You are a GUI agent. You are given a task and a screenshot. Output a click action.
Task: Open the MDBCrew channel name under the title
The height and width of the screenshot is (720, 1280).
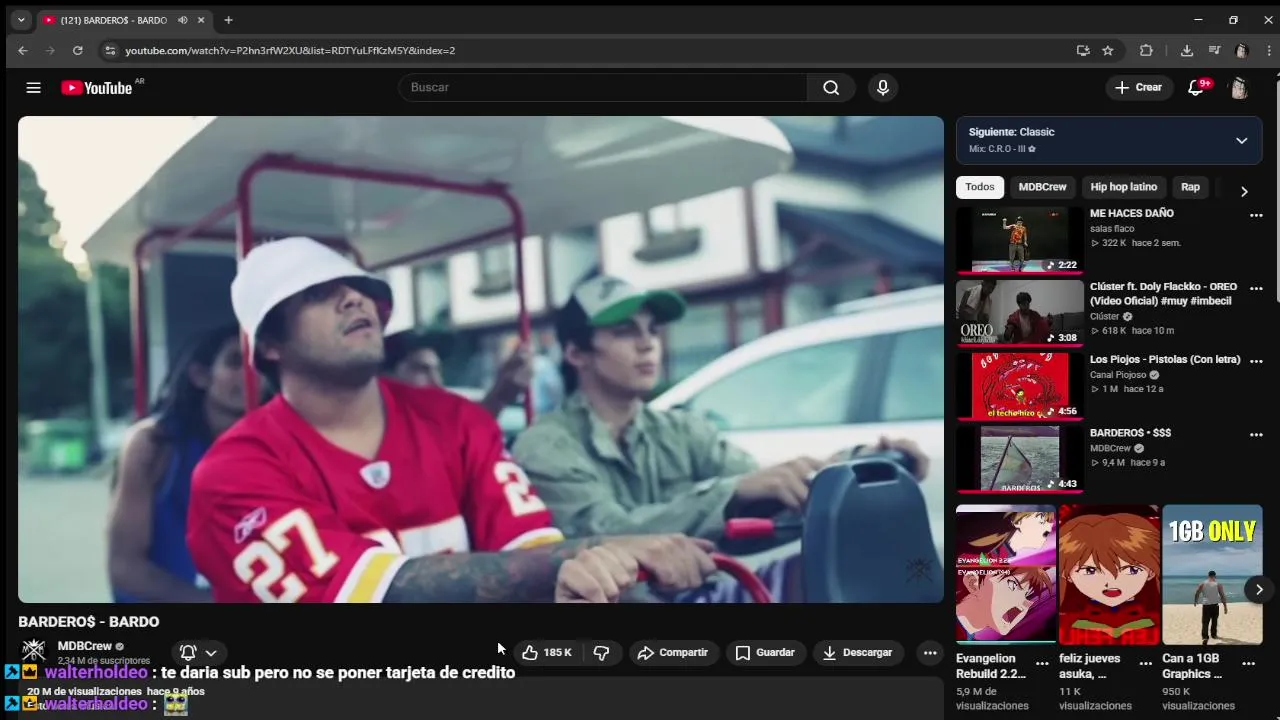tap(85, 646)
